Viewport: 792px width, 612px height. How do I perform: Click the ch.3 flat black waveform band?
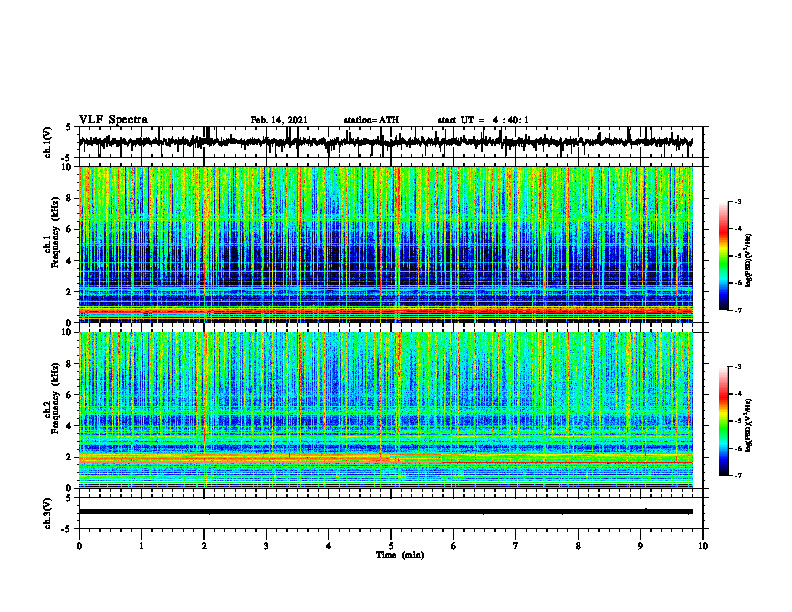coord(386,512)
